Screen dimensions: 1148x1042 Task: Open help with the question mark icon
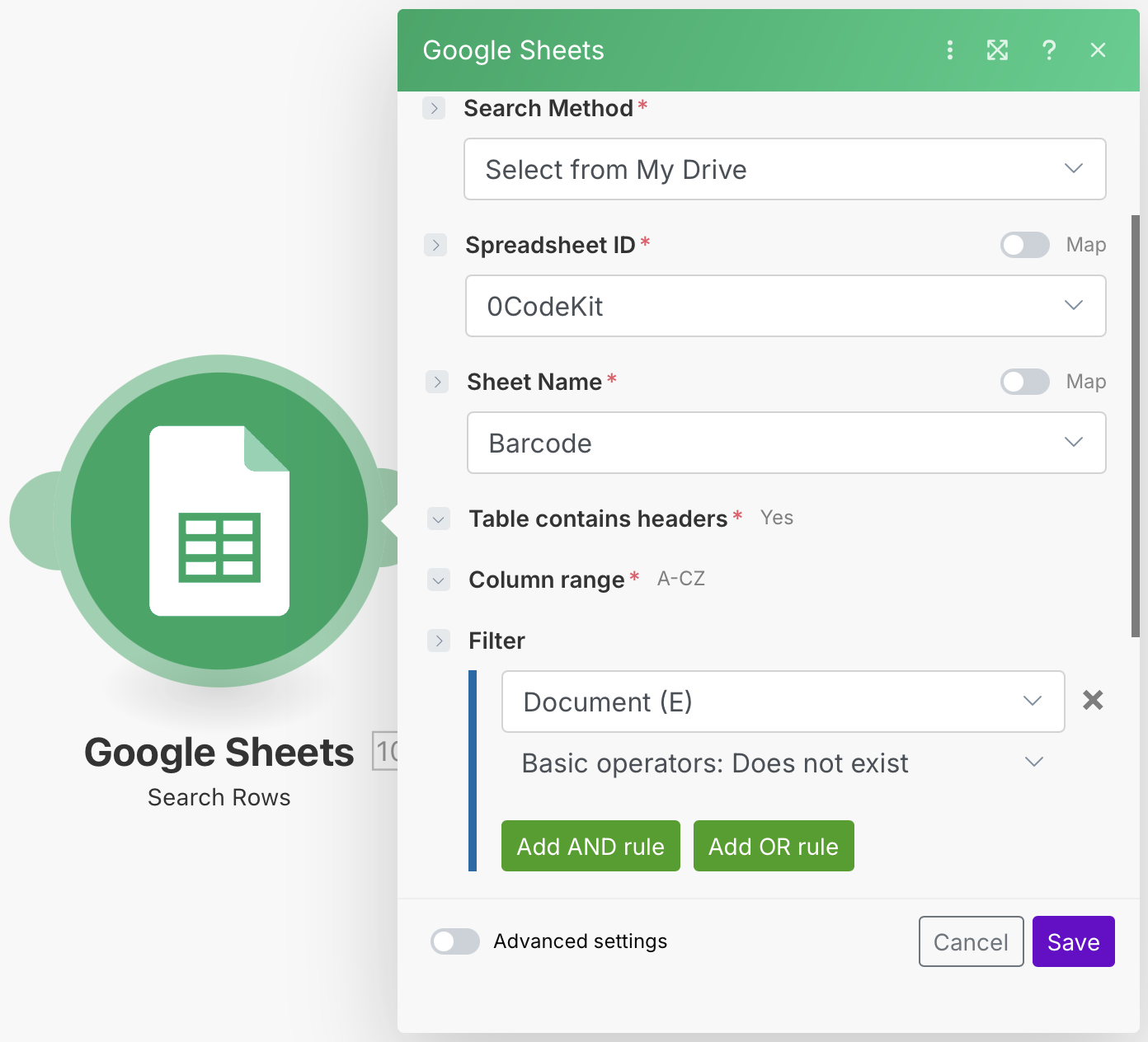[x=1049, y=50]
